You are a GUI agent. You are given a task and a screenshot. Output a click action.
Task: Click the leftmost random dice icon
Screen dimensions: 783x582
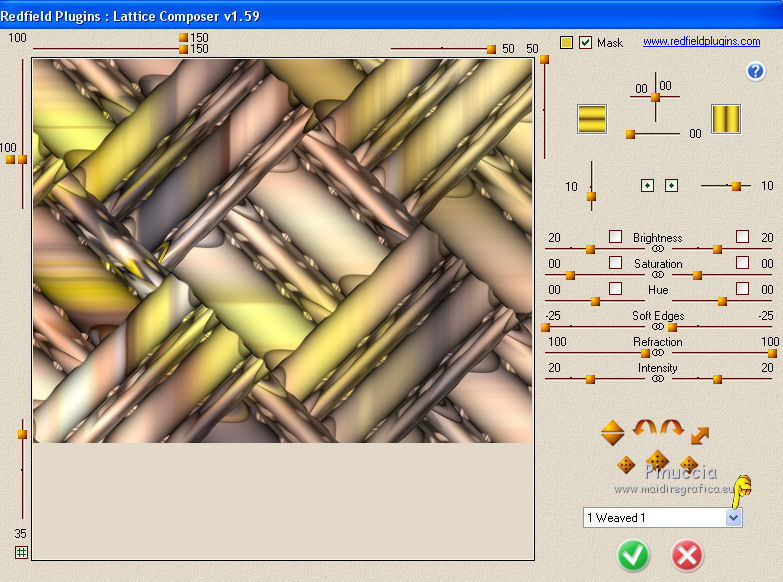626,465
